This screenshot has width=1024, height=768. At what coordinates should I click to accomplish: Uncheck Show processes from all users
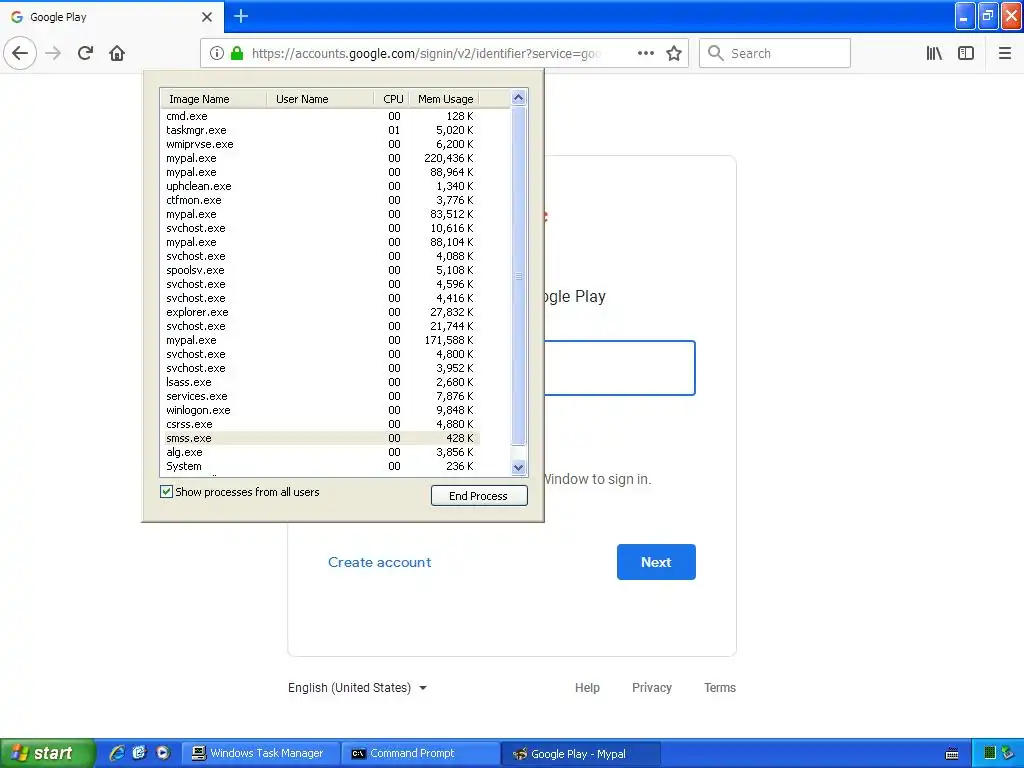tap(167, 492)
